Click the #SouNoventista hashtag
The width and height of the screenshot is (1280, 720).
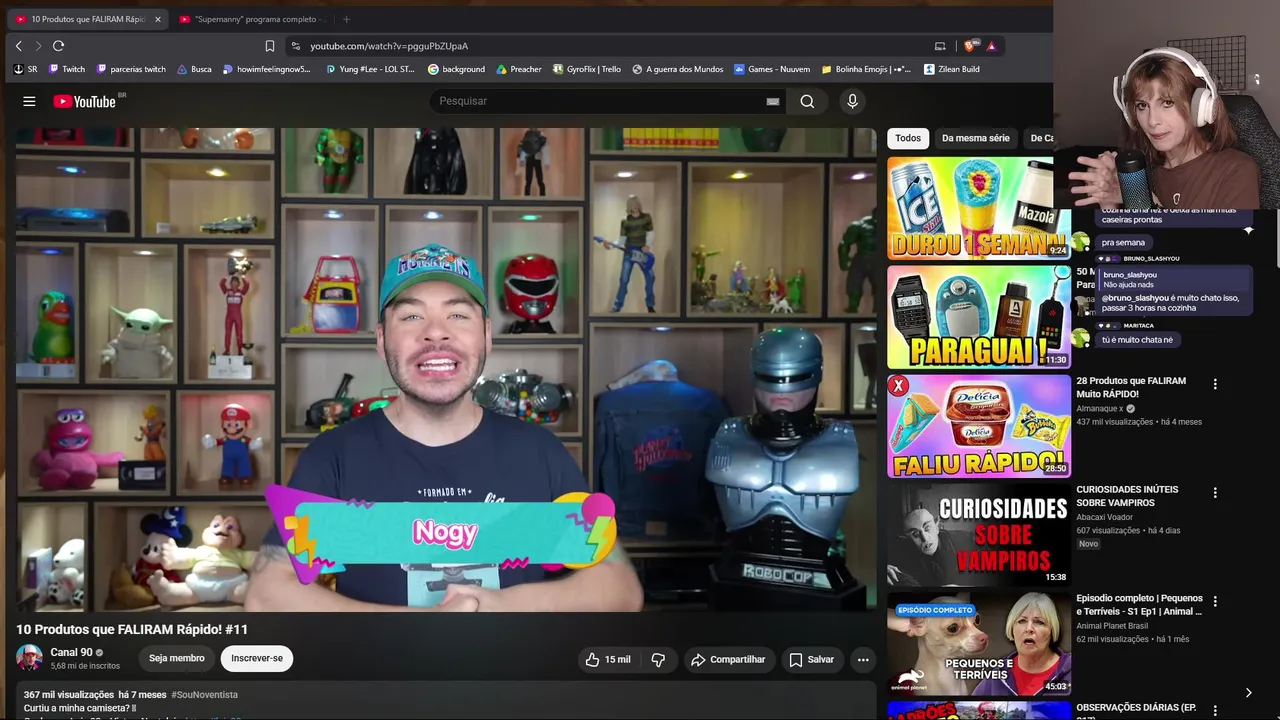(x=204, y=695)
